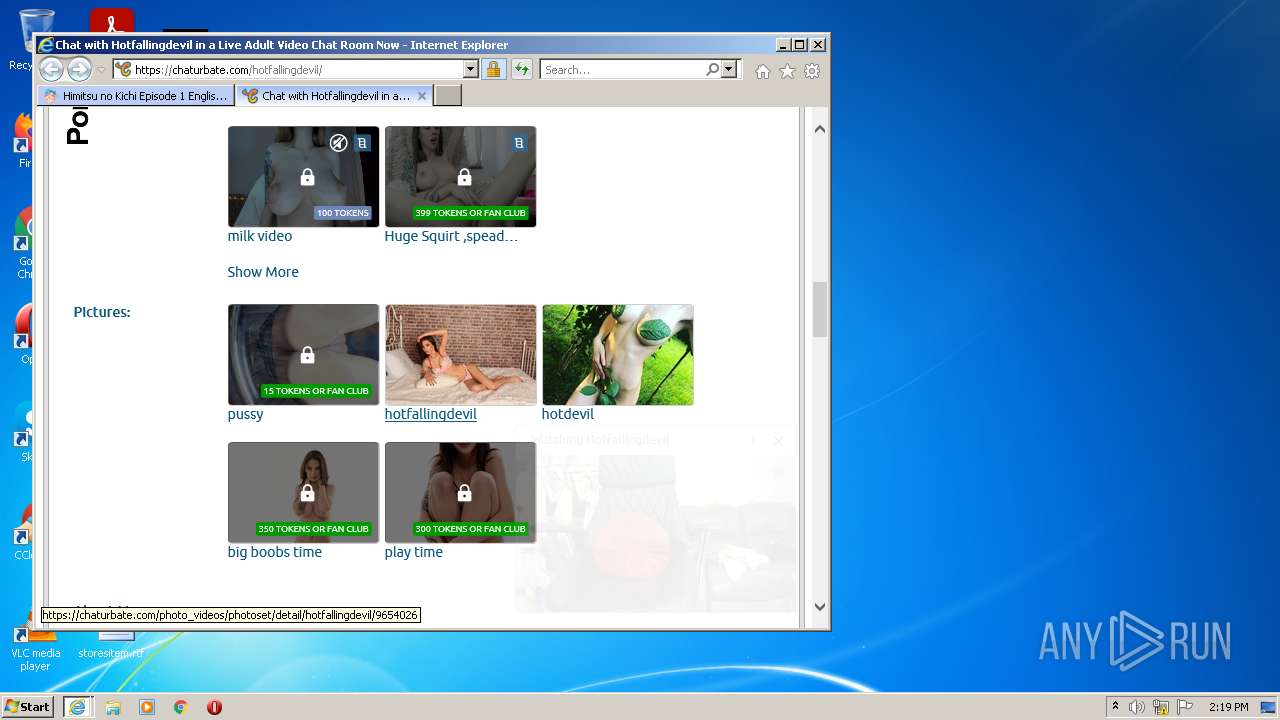Click the playlist icon on milk video thumbnail
1280x720 pixels.
point(363,143)
